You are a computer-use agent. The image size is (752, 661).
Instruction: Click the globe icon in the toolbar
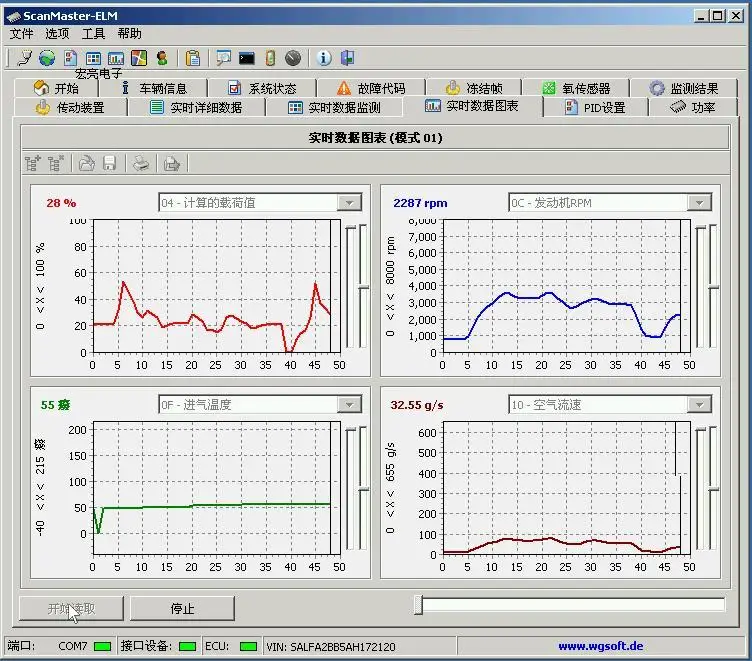pyautogui.click(x=47, y=58)
